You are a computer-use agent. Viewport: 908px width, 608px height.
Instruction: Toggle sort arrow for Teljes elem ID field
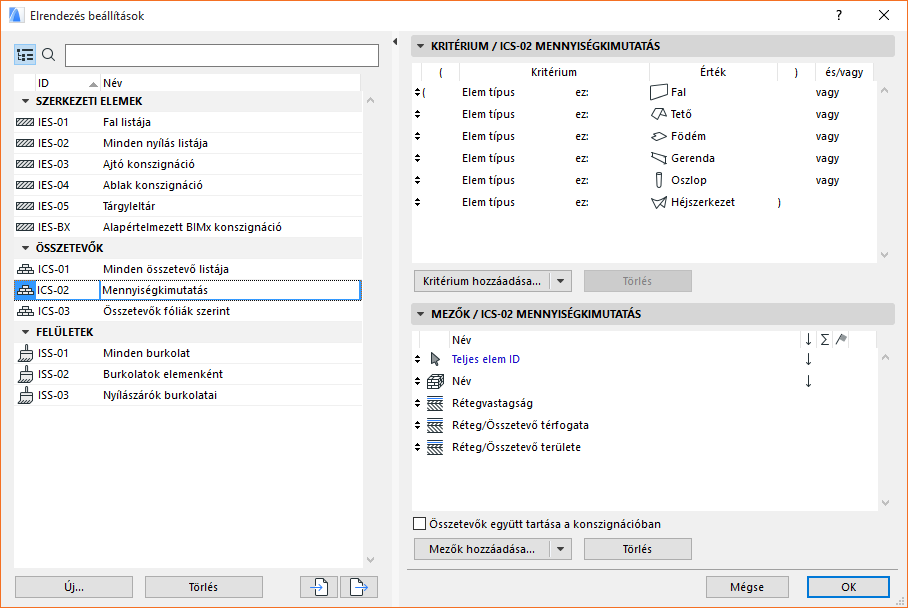808,359
